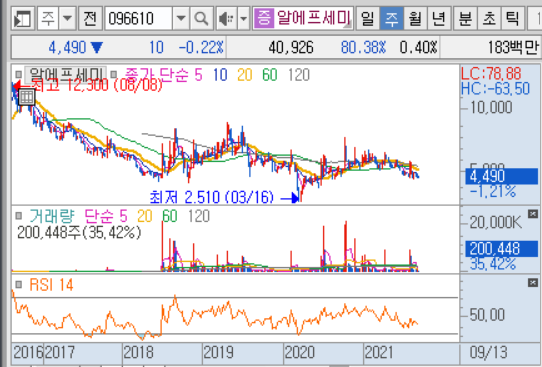Click the chart layout icon at top left

click(x=23, y=18)
